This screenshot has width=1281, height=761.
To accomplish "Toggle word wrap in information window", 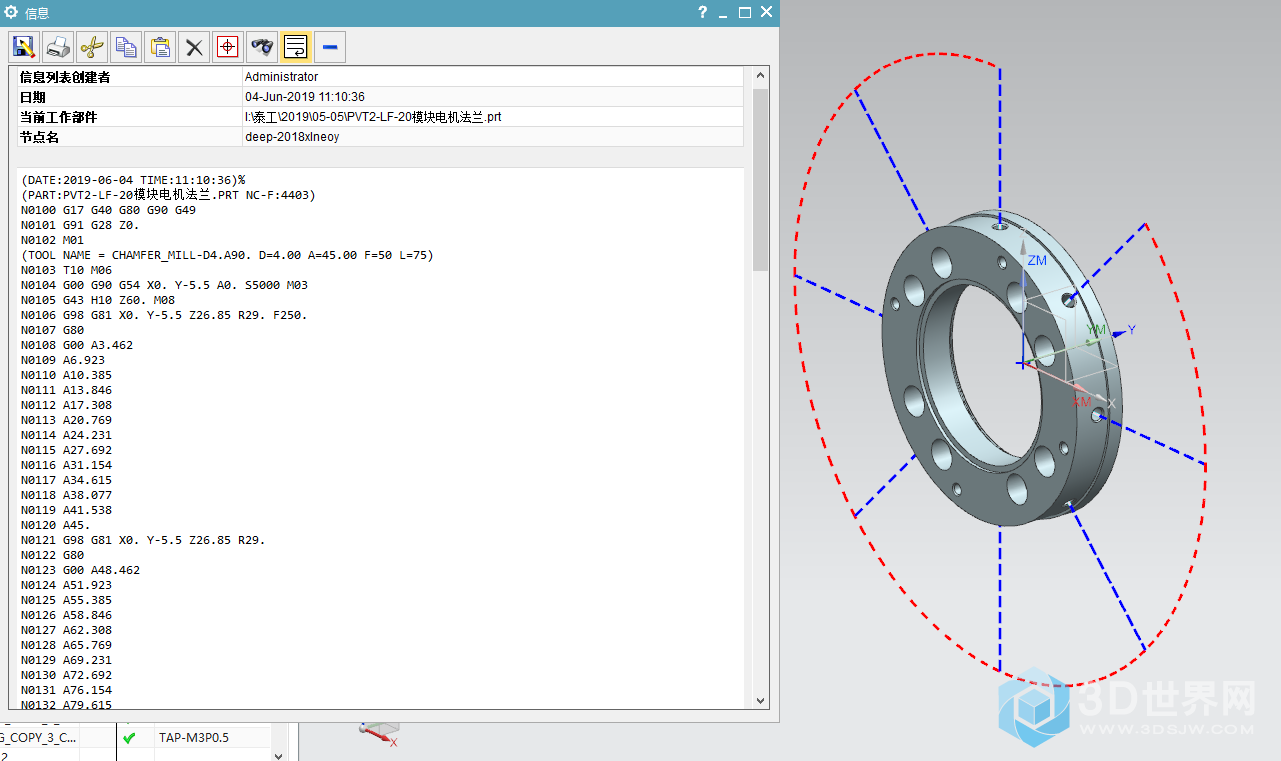I will pyautogui.click(x=296, y=46).
